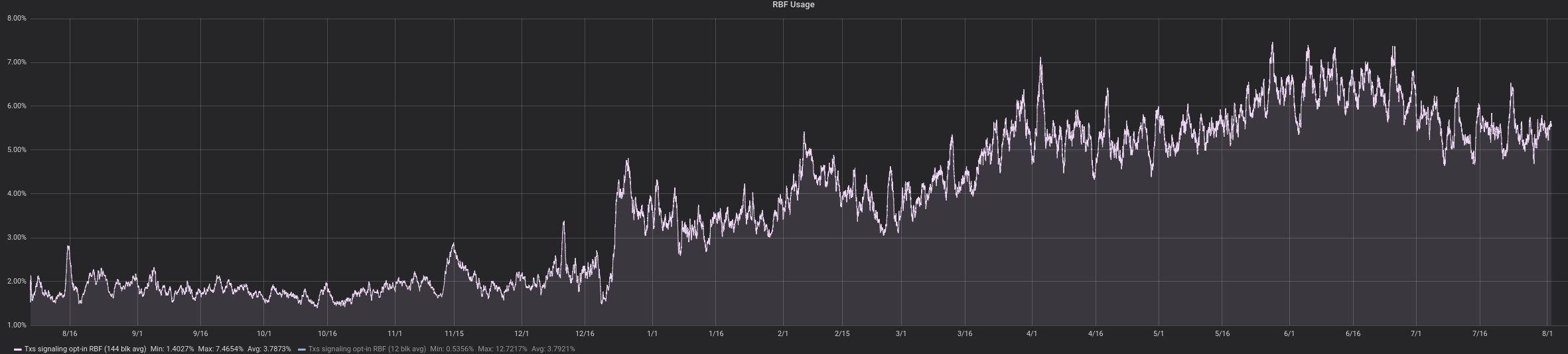Click the 3/16 x-axis date label
The image size is (1568, 354).
[x=965, y=333]
